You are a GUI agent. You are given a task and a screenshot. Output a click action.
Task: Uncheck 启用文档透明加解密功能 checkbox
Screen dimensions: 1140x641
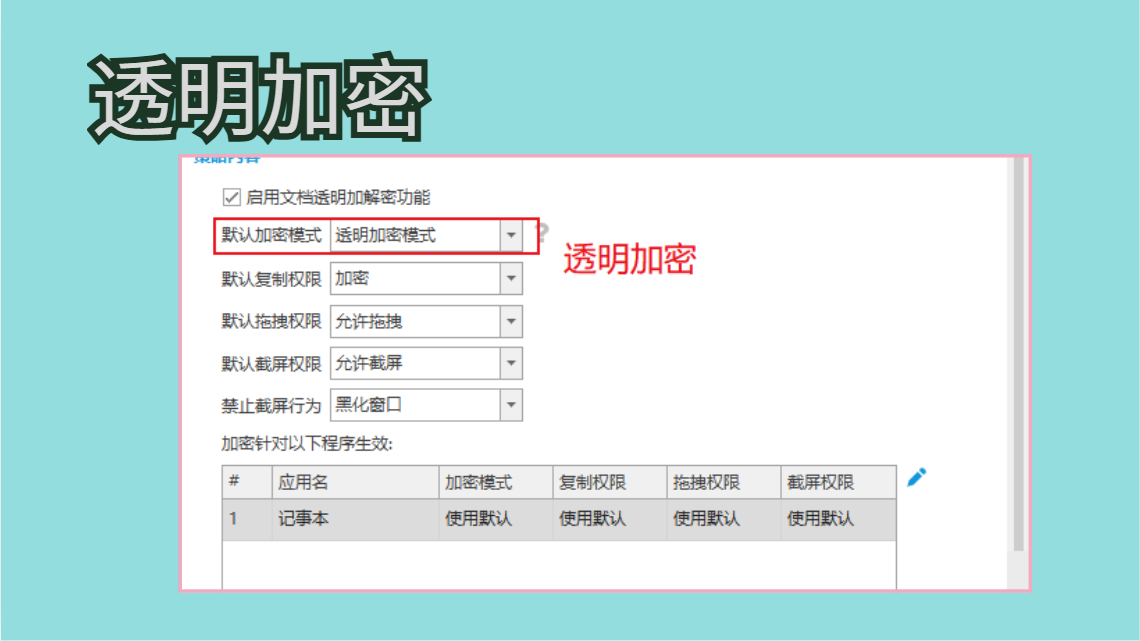231,197
